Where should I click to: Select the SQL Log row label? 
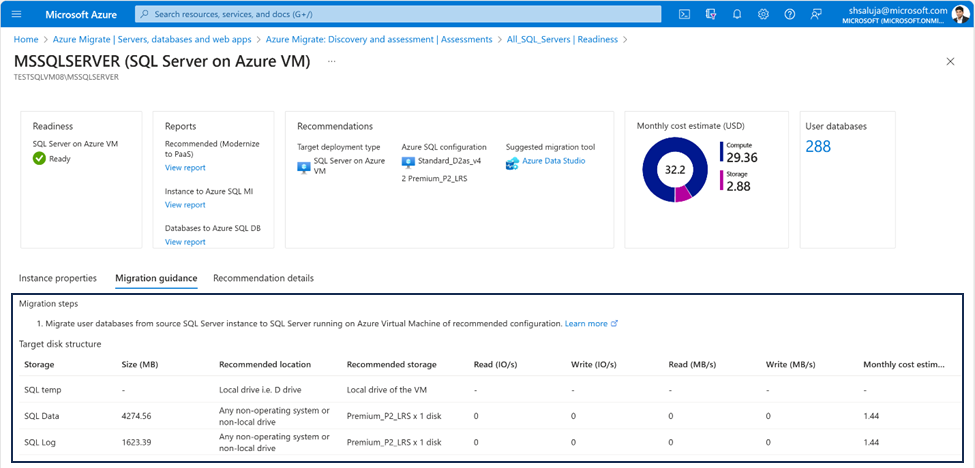(40, 443)
